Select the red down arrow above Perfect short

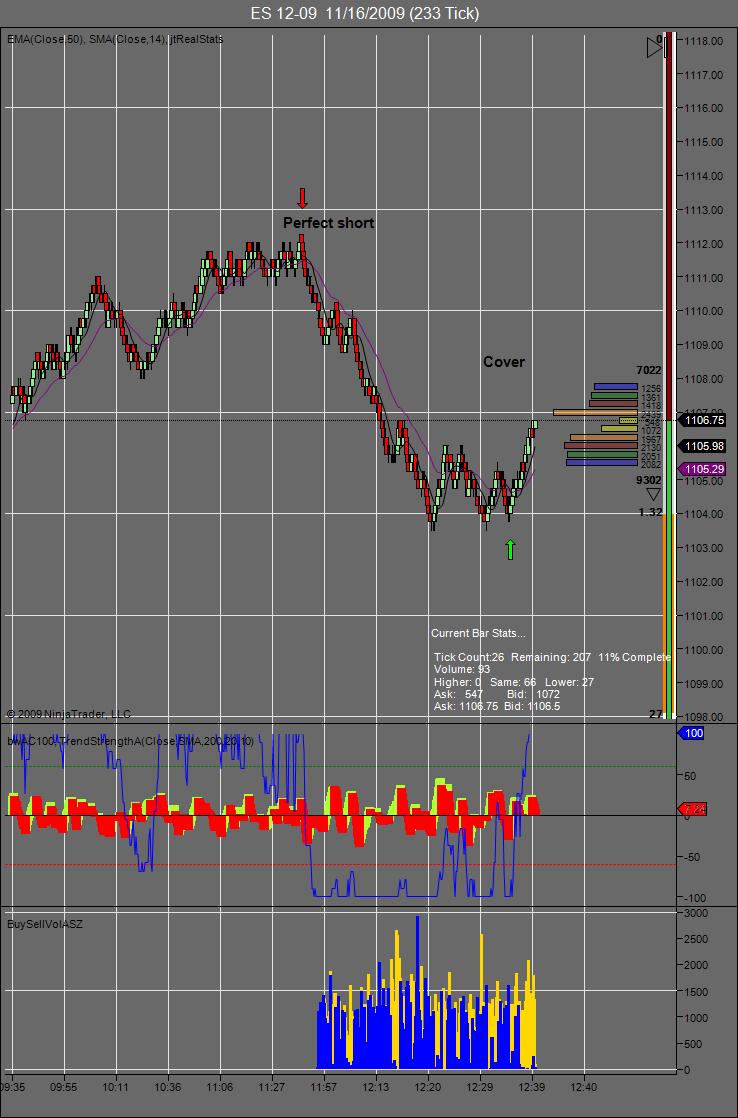pos(302,198)
